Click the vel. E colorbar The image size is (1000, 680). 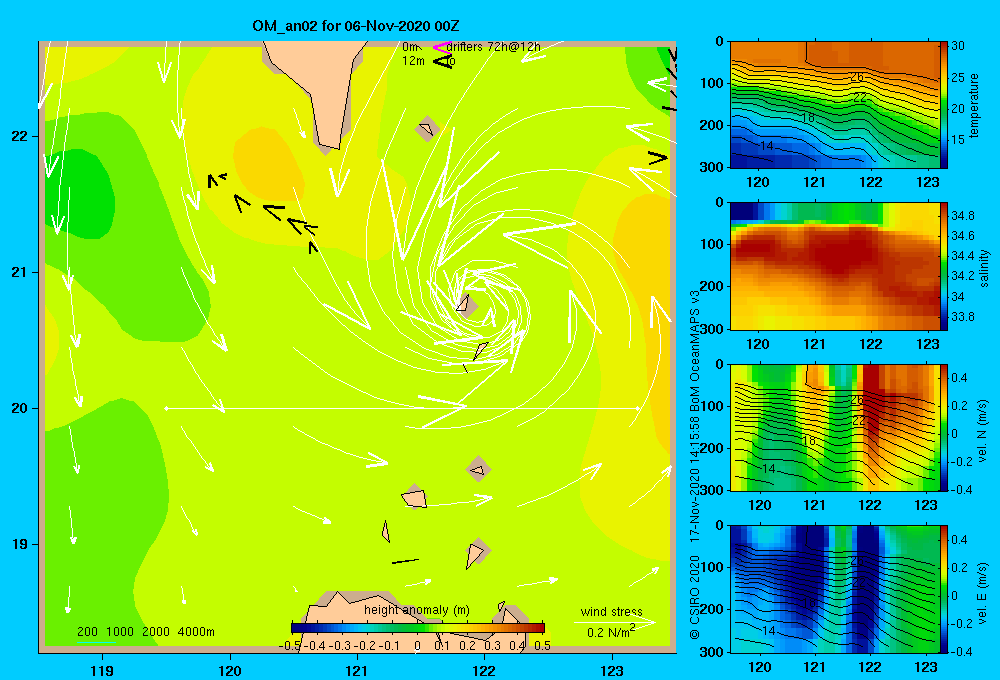click(943, 589)
